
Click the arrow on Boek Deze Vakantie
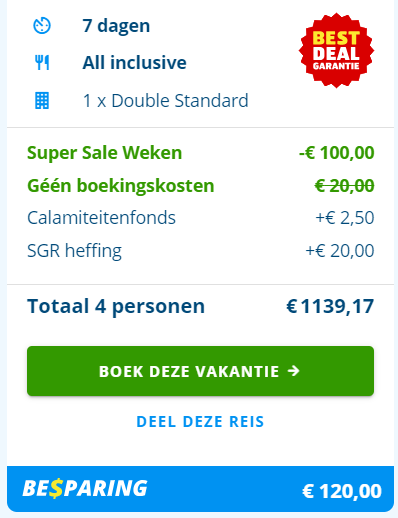pyautogui.click(x=294, y=371)
